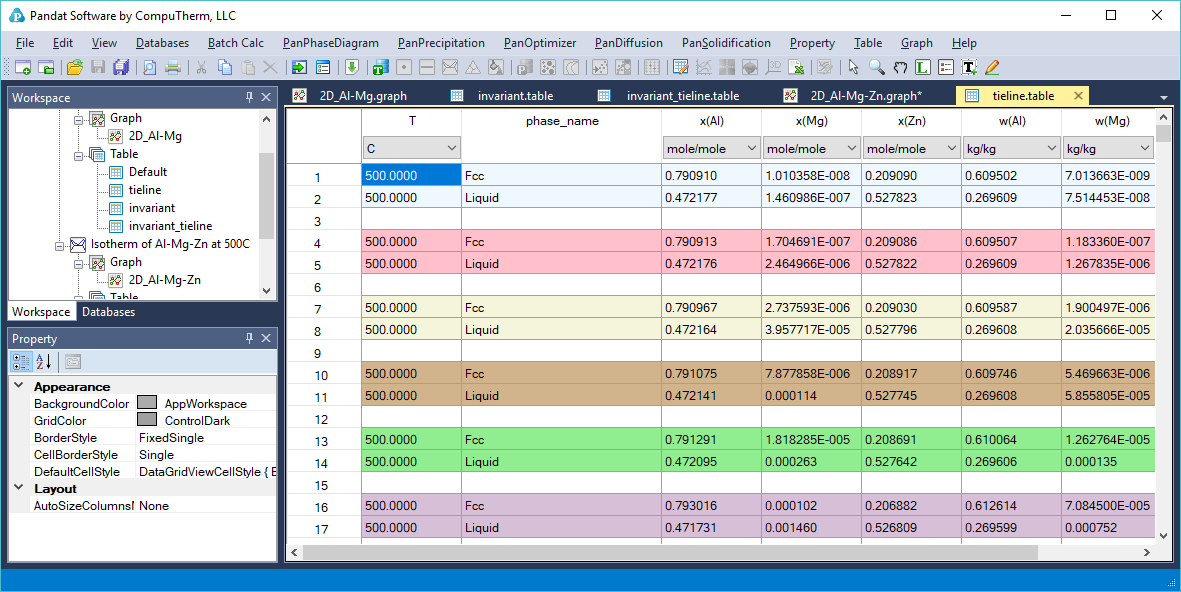
Task: Click the print icon in the toolbar
Action: (173, 68)
